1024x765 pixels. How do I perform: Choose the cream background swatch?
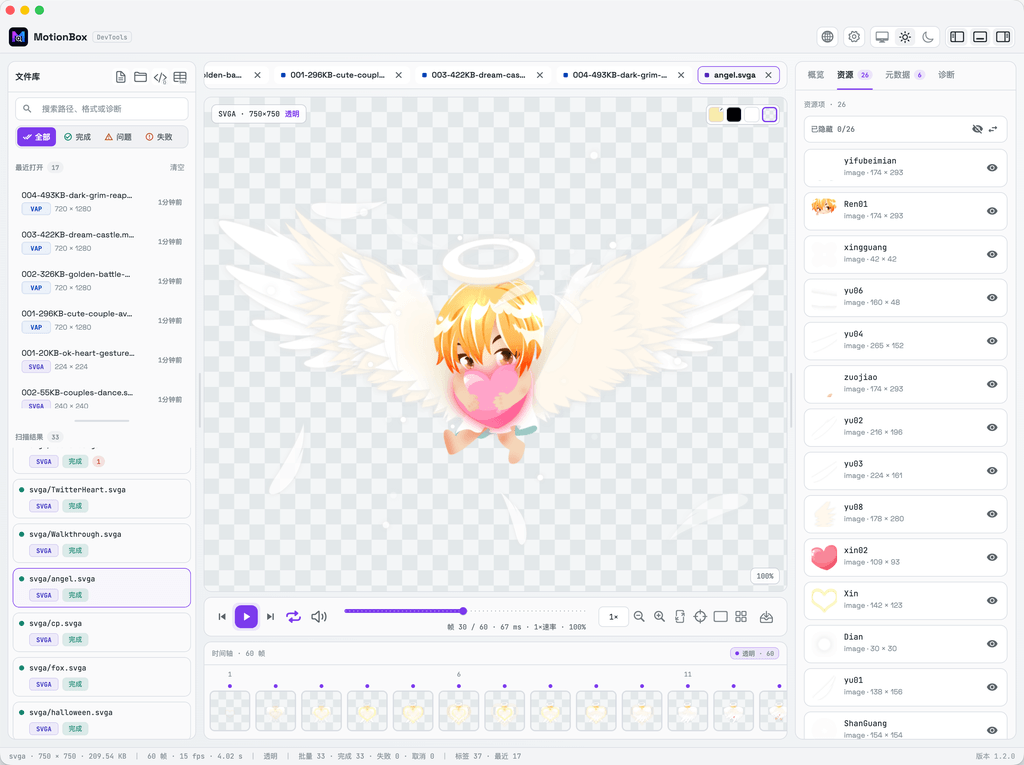[716, 114]
